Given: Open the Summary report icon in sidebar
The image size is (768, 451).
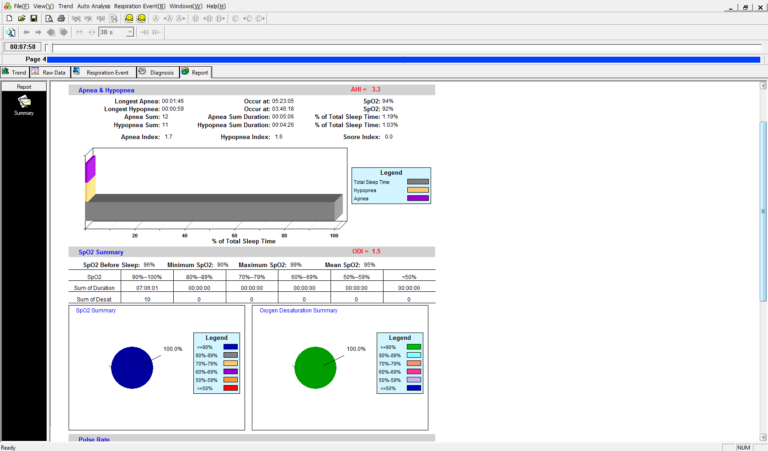Looking at the screenshot, I should (x=24, y=102).
